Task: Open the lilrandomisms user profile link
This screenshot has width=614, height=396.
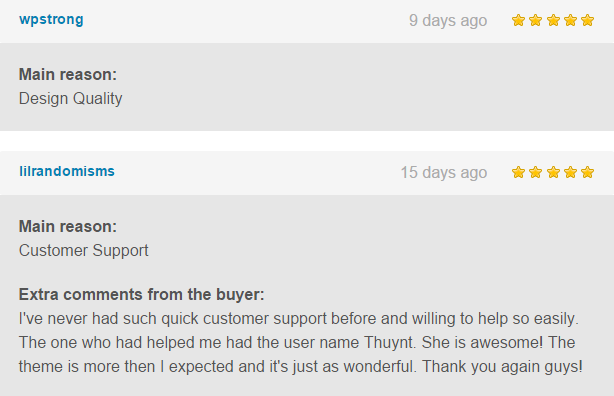Action: tap(67, 171)
